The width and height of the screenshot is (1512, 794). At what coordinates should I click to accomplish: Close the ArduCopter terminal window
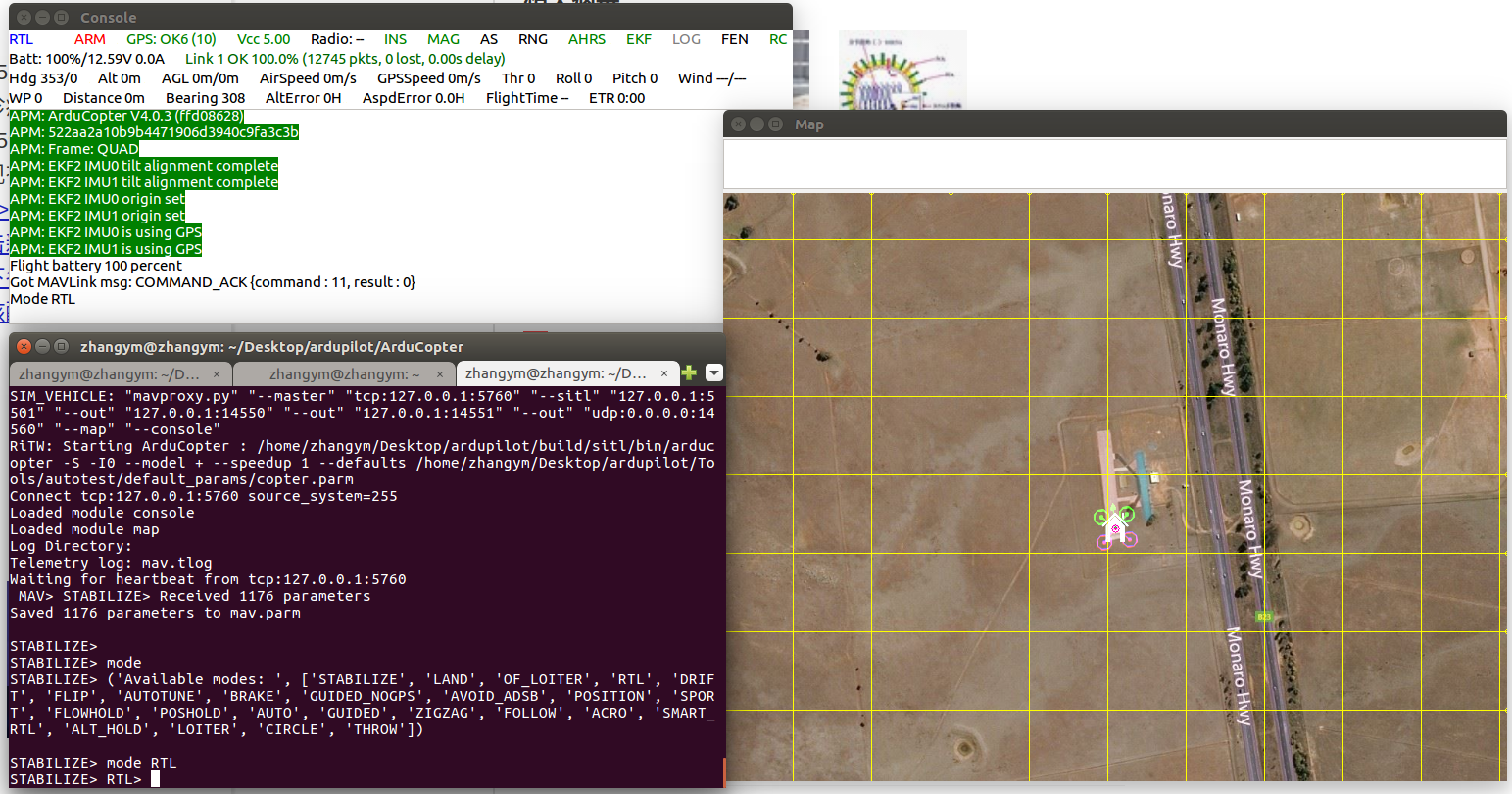25,346
